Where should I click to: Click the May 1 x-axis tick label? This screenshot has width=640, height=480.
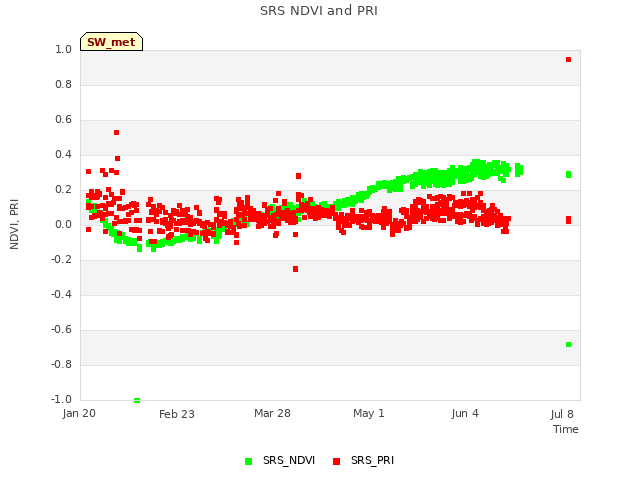tap(369, 413)
